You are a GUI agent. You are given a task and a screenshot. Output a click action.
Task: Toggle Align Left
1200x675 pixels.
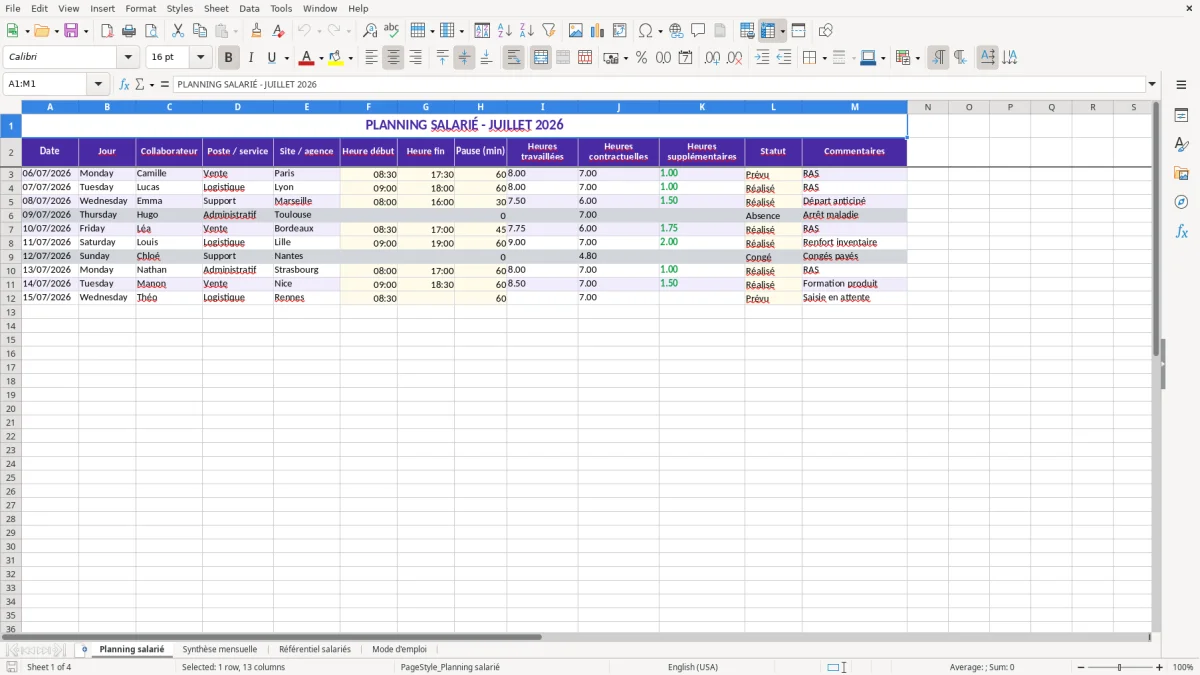click(371, 58)
